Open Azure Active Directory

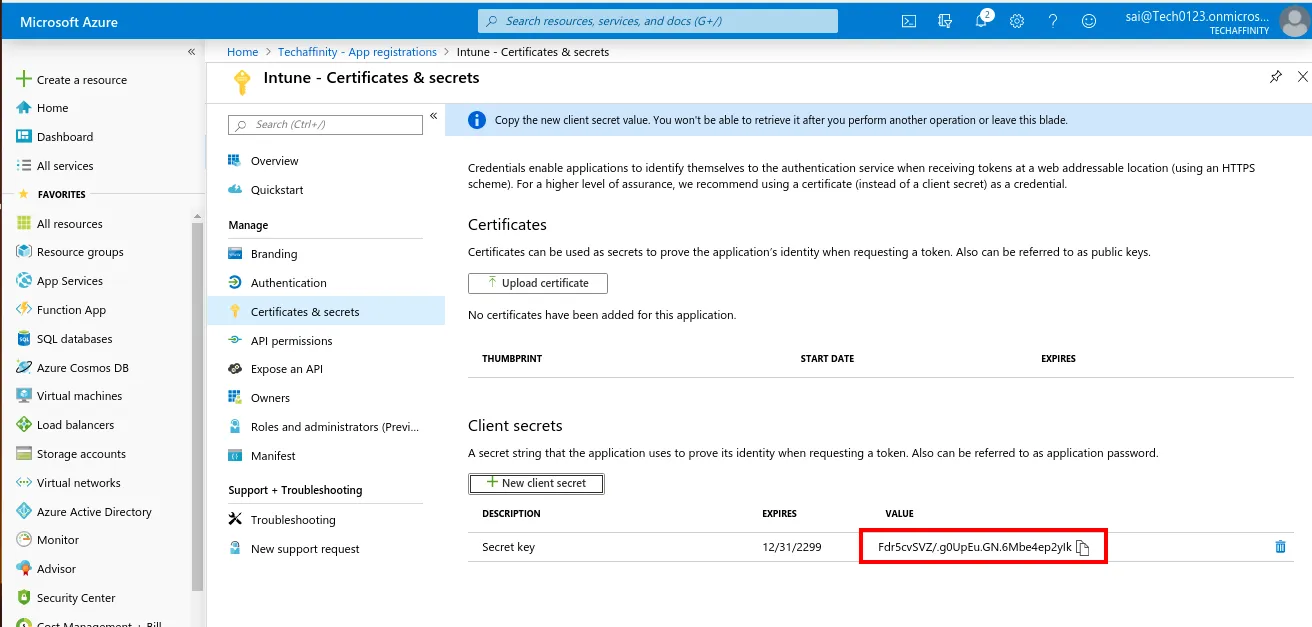coord(84,512)
